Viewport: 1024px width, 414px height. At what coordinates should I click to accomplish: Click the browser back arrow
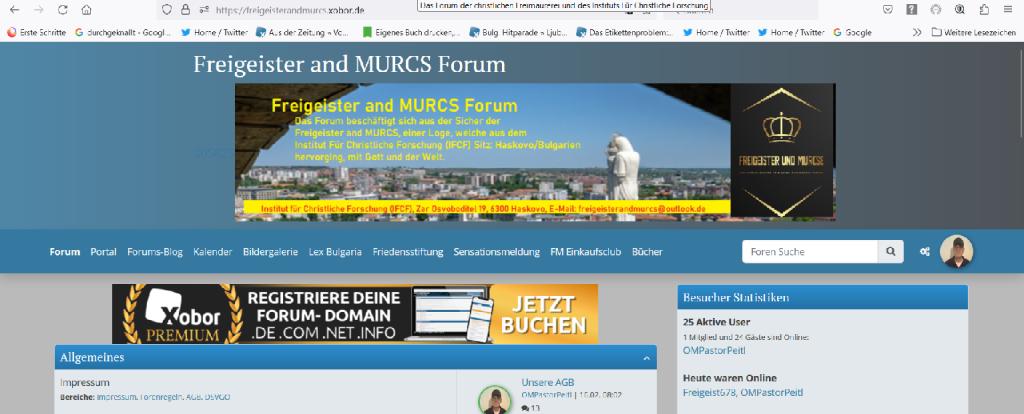point(13,9)
